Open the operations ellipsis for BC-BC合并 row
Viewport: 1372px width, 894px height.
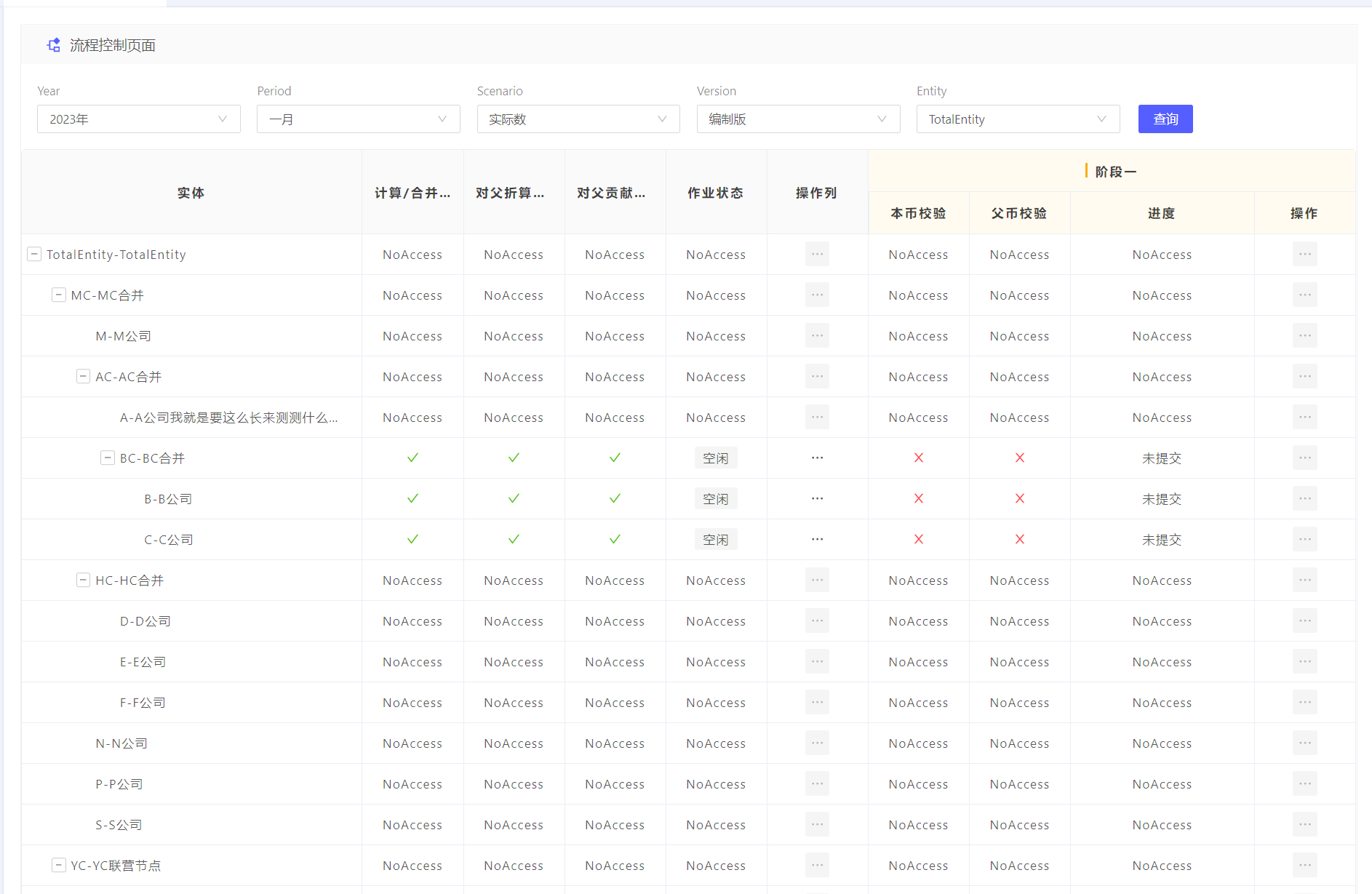pyautogui.click(x=817, y=458)
